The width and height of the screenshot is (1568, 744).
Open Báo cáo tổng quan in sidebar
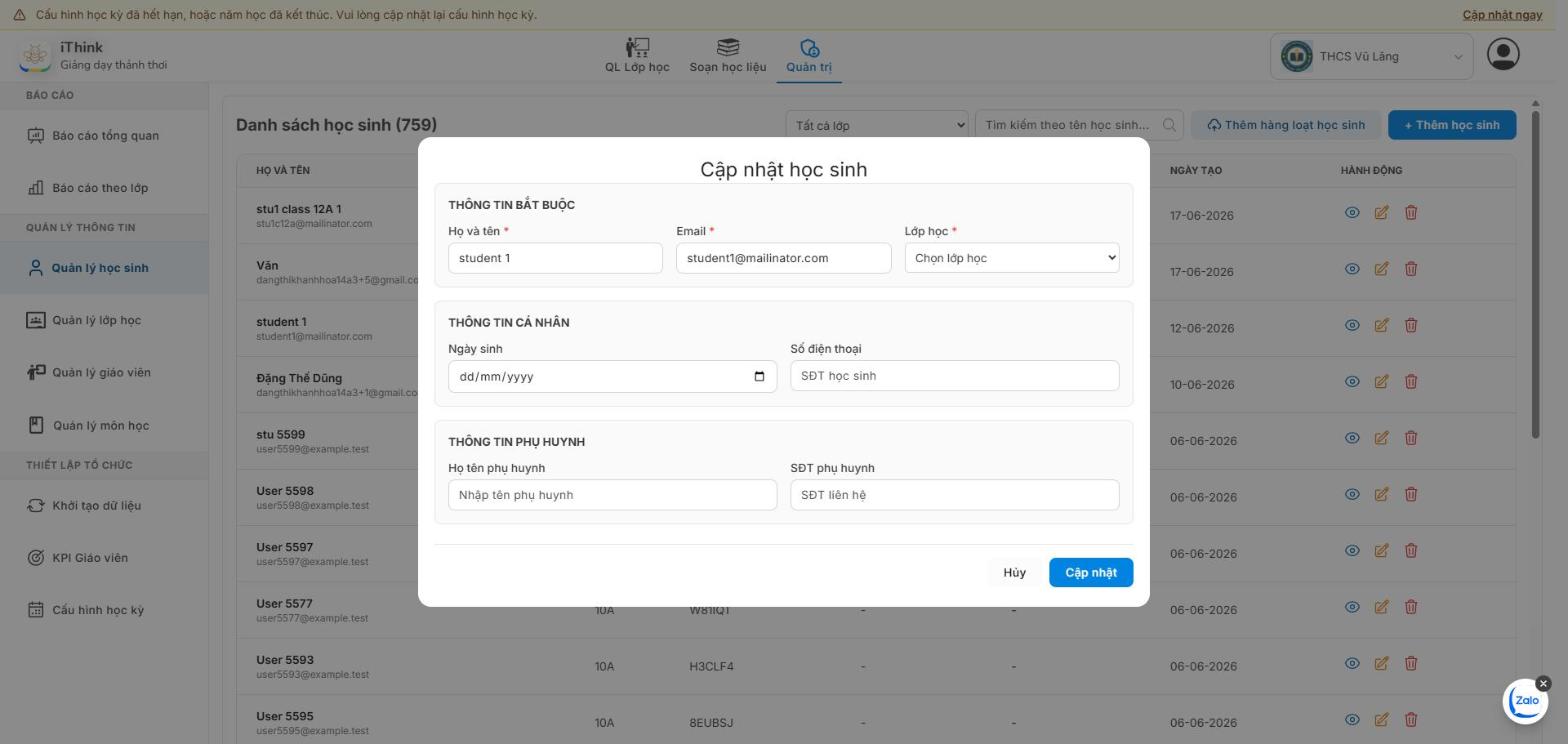tap(105, 136)
